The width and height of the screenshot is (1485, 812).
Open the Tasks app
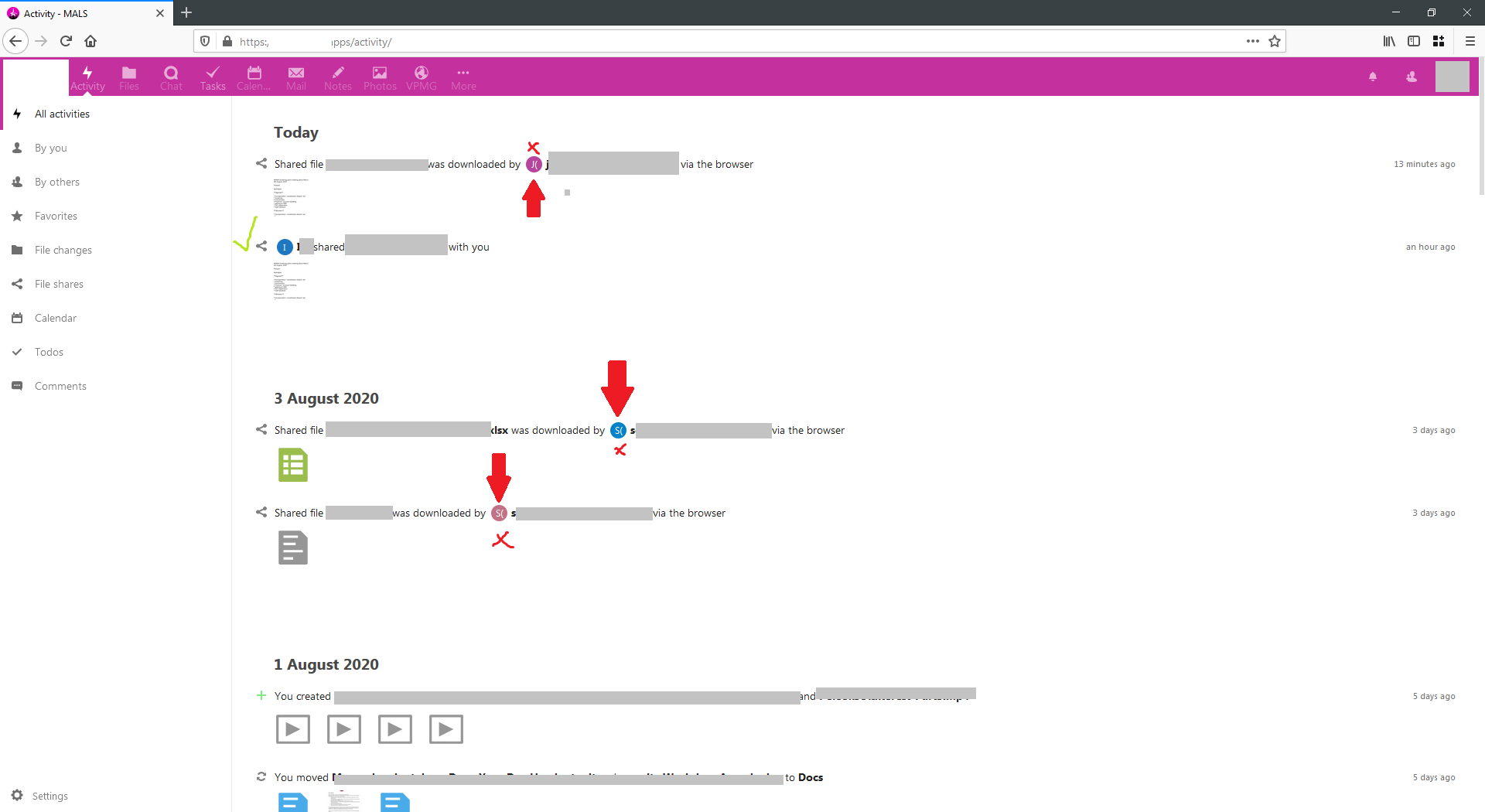click(x=213, y=78)
